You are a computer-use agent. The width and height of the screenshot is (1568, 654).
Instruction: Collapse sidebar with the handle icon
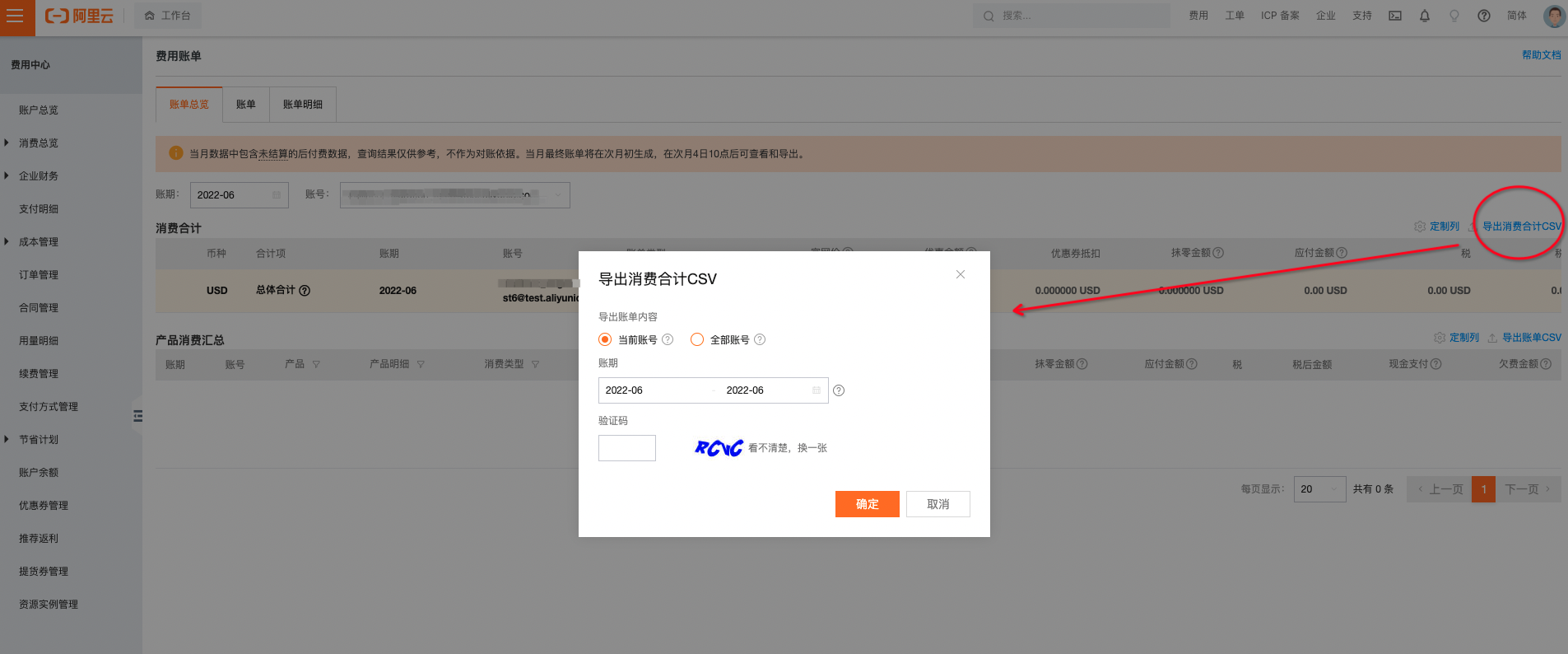point(137,416)
